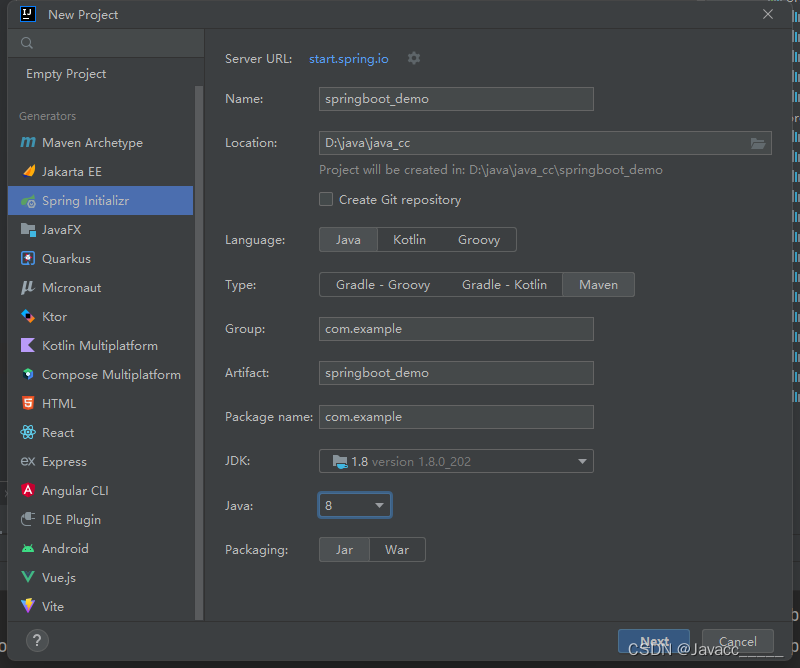Select Quarkus generator label

(66, 259)
